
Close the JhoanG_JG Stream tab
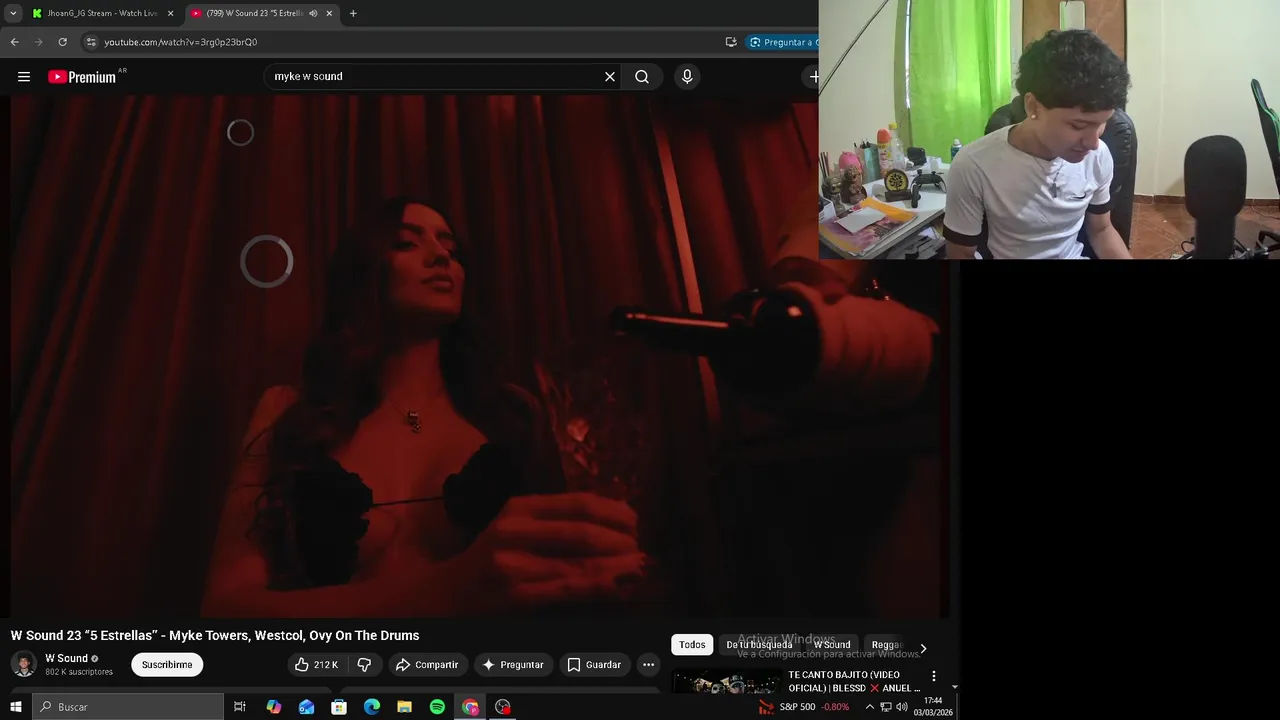point(170,13)
